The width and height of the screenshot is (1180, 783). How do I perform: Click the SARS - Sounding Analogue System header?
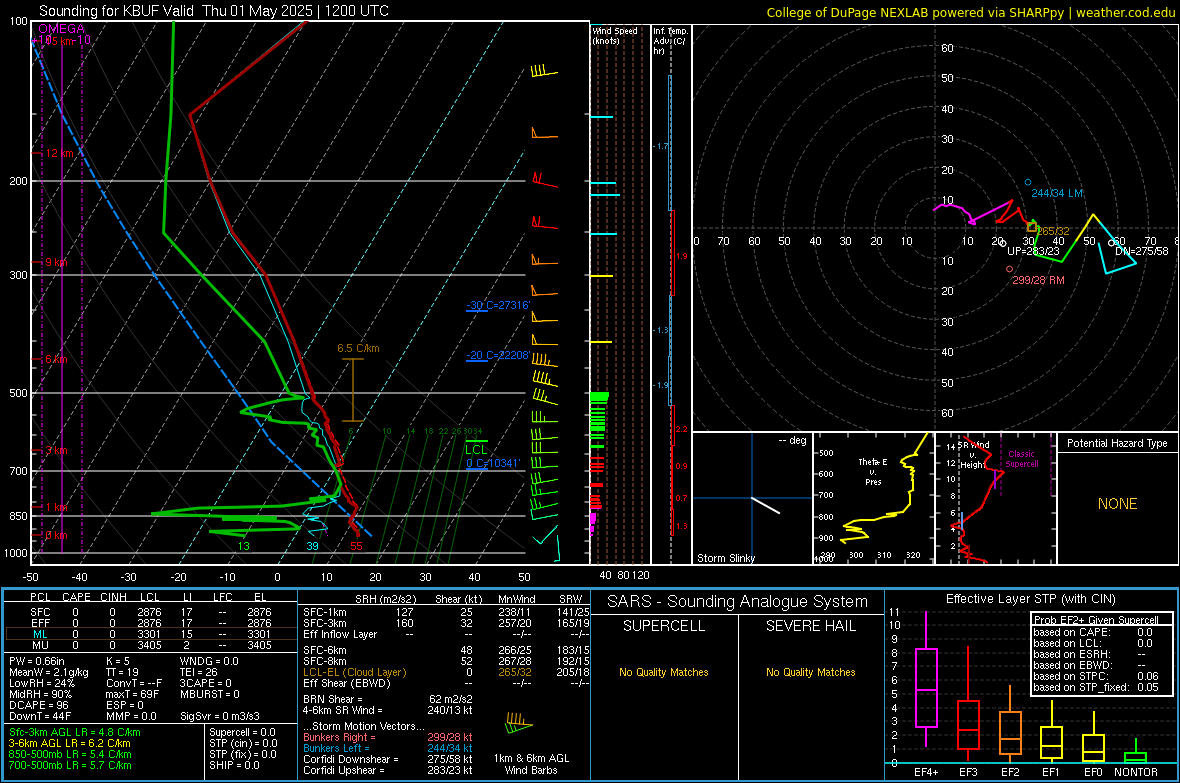tap(738, 602)
